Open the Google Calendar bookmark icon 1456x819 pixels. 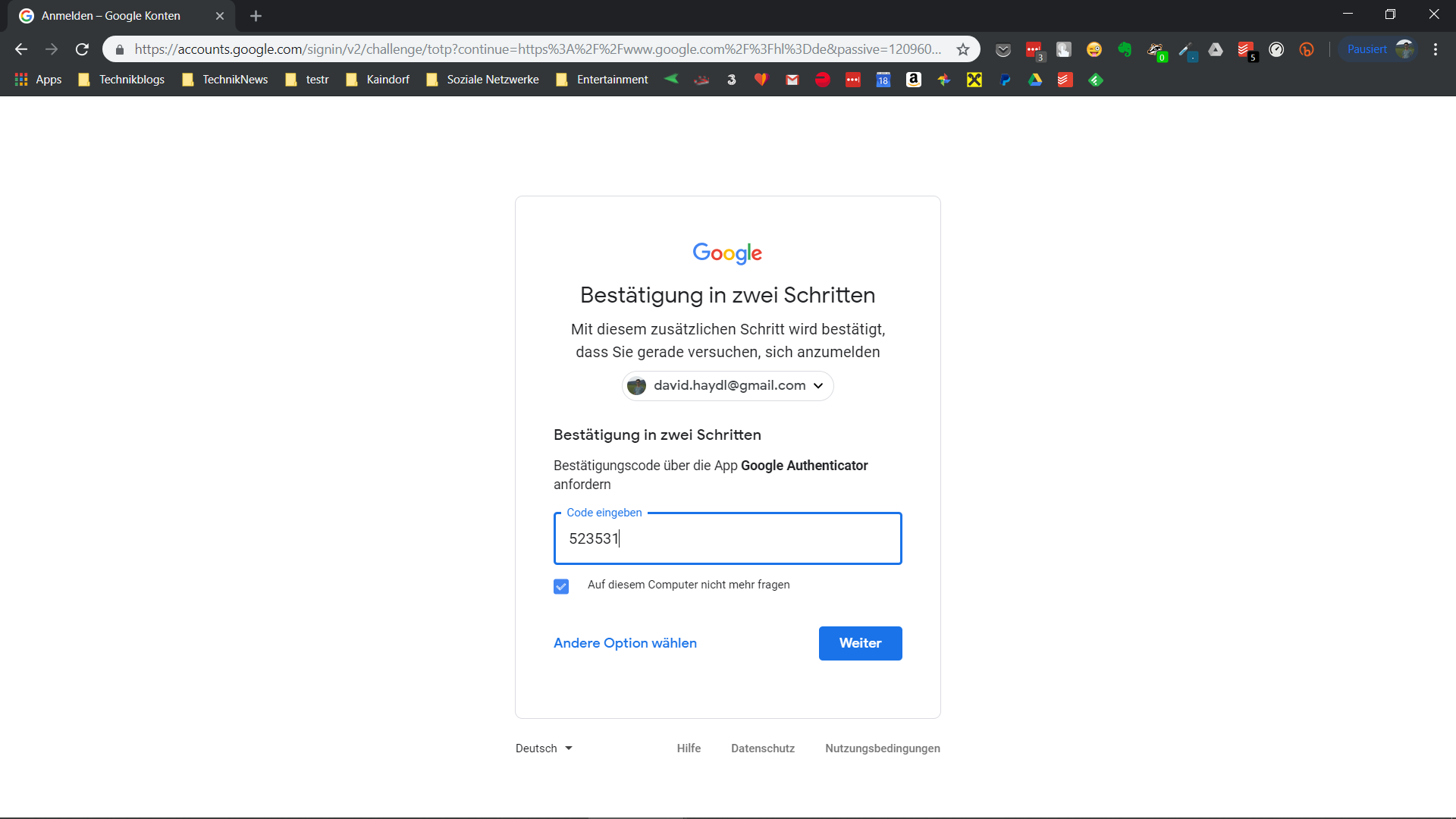883,80
